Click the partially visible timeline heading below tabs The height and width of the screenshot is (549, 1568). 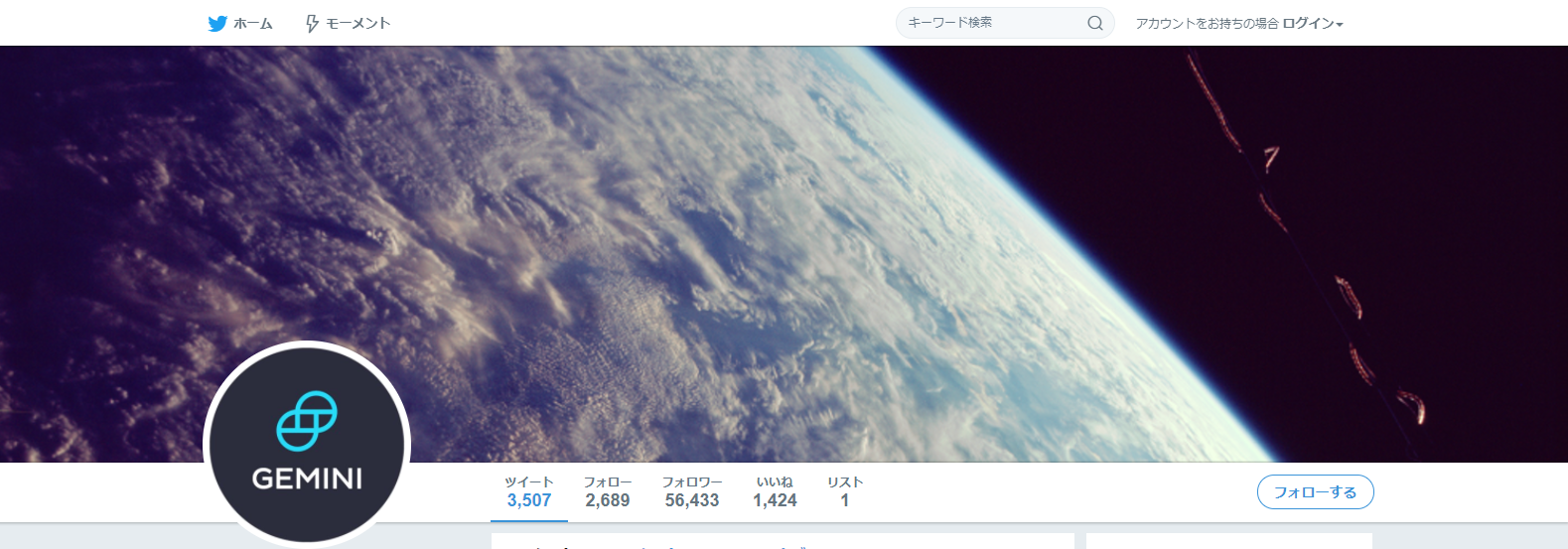tap(783, 542)
